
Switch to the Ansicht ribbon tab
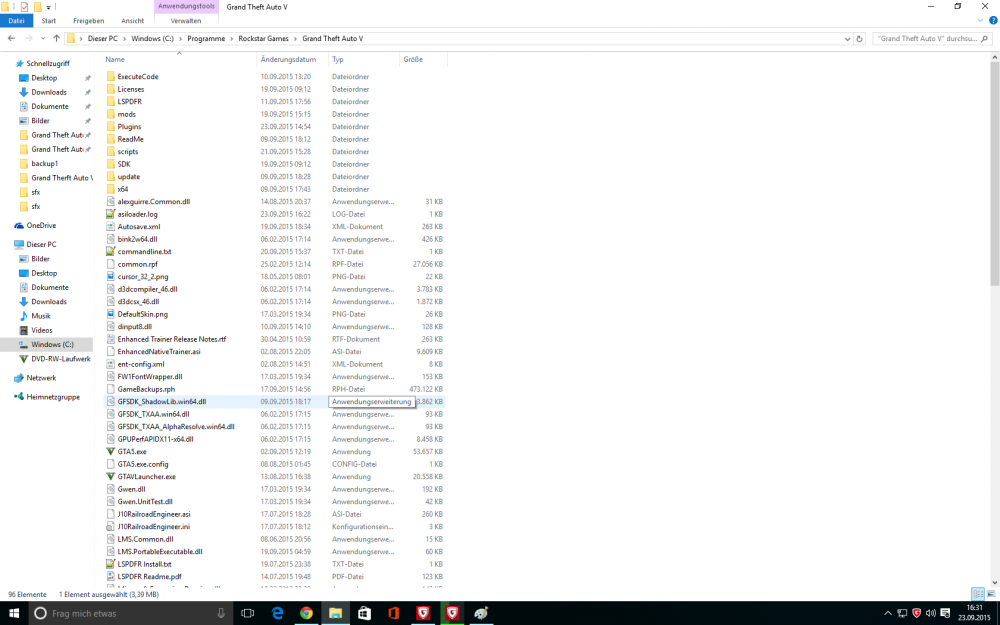click(x=133, y=20)
